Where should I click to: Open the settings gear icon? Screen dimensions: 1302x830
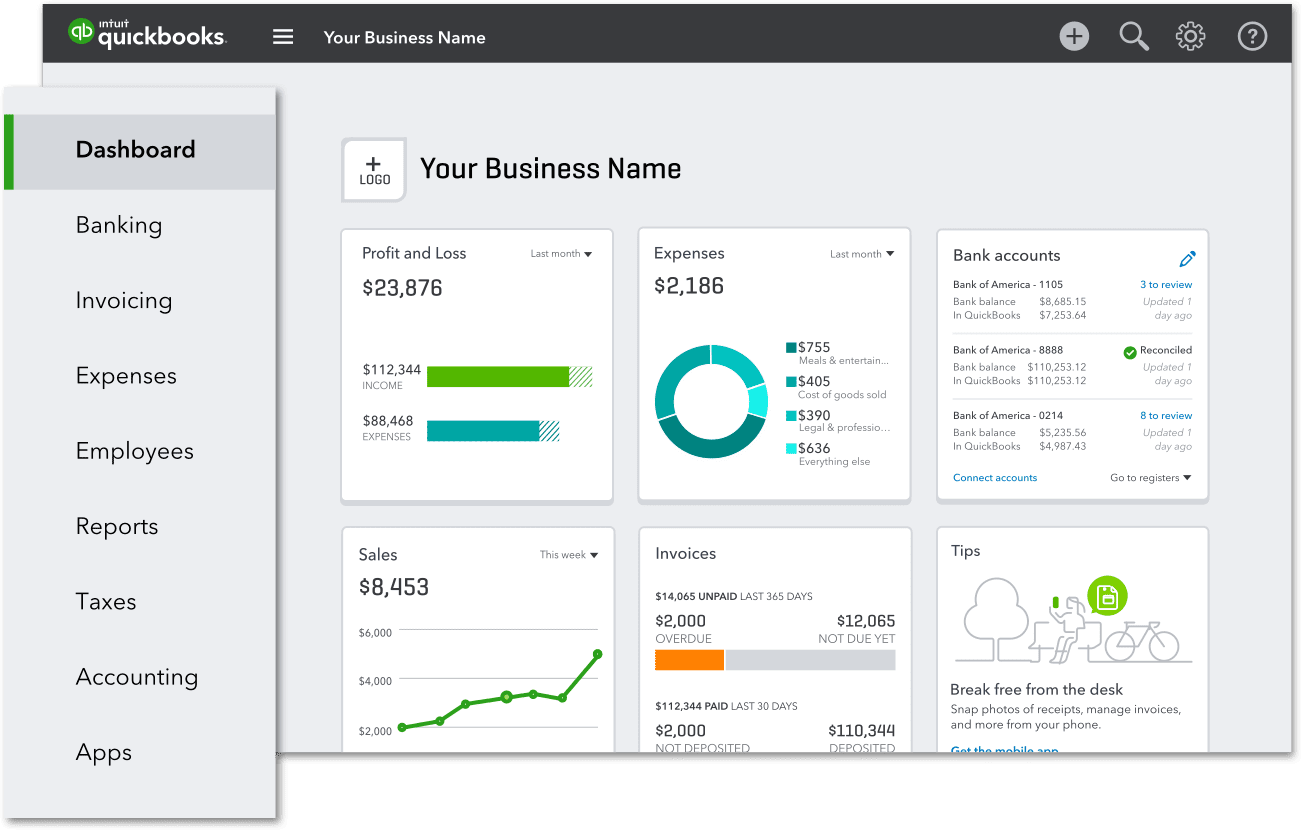point(1190,37)
